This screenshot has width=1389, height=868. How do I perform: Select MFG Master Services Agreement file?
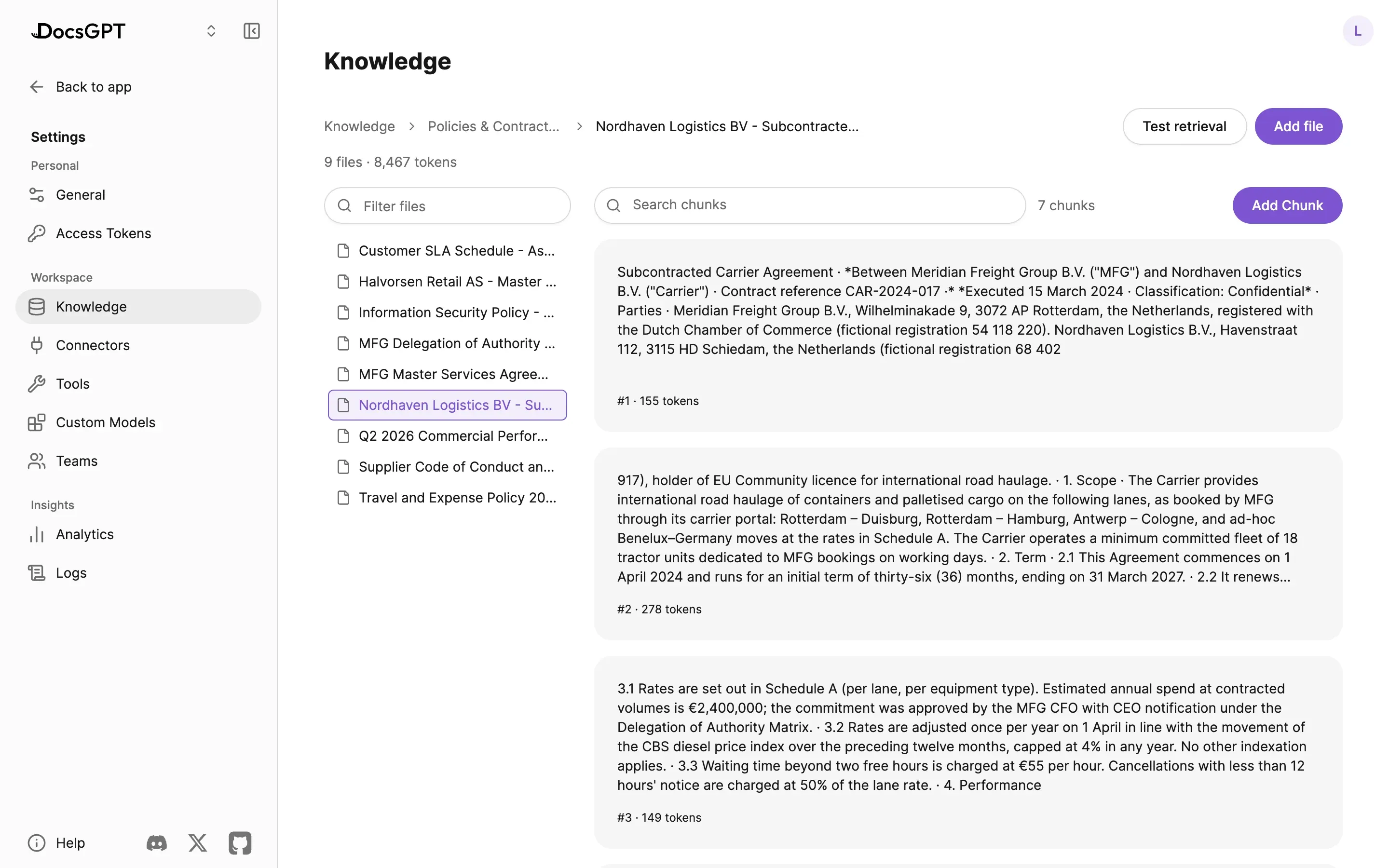coord(447,374)
